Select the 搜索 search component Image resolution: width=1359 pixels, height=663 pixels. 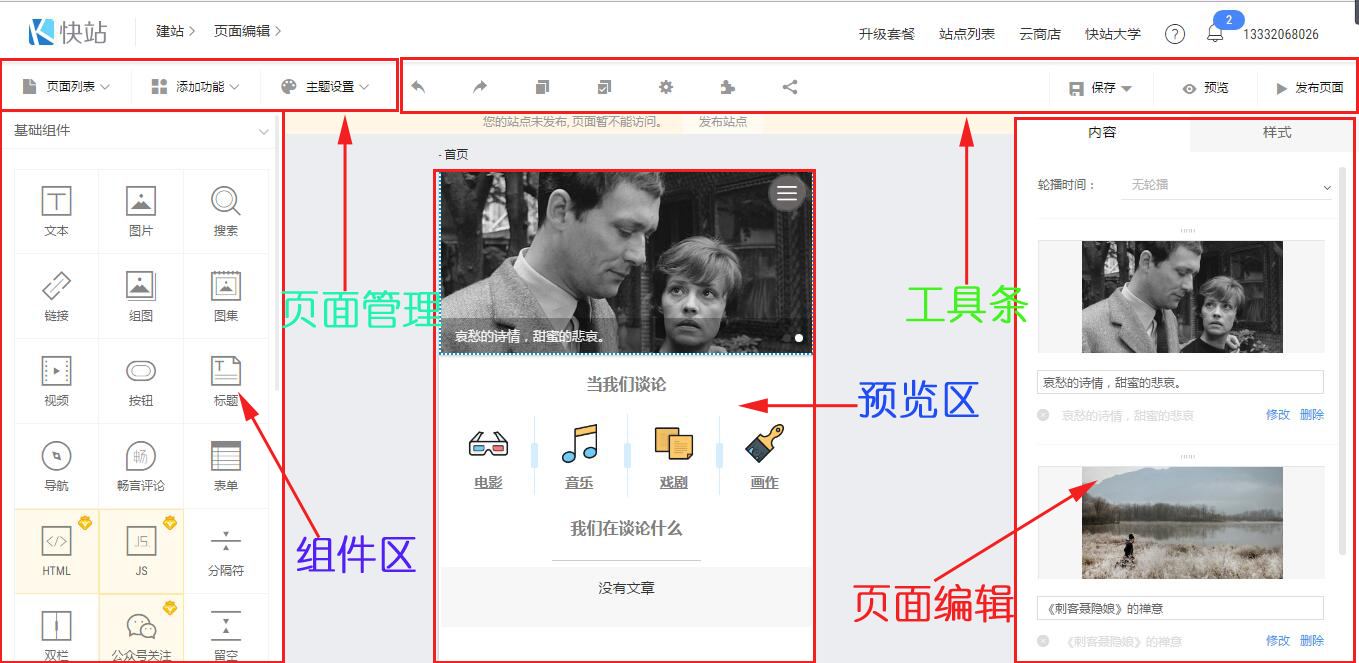click(x=225, y=211)
